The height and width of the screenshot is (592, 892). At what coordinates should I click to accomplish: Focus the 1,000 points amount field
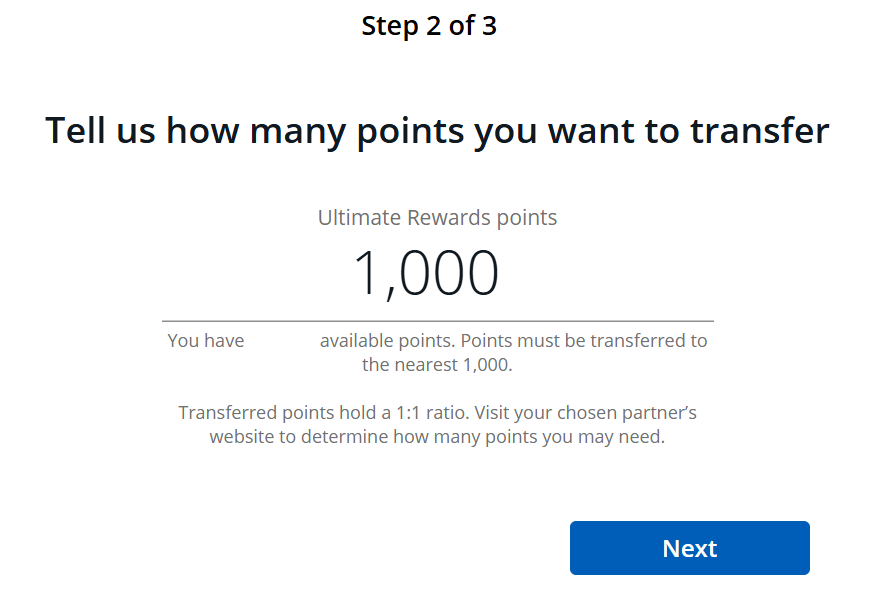click(x=426, y=274)
